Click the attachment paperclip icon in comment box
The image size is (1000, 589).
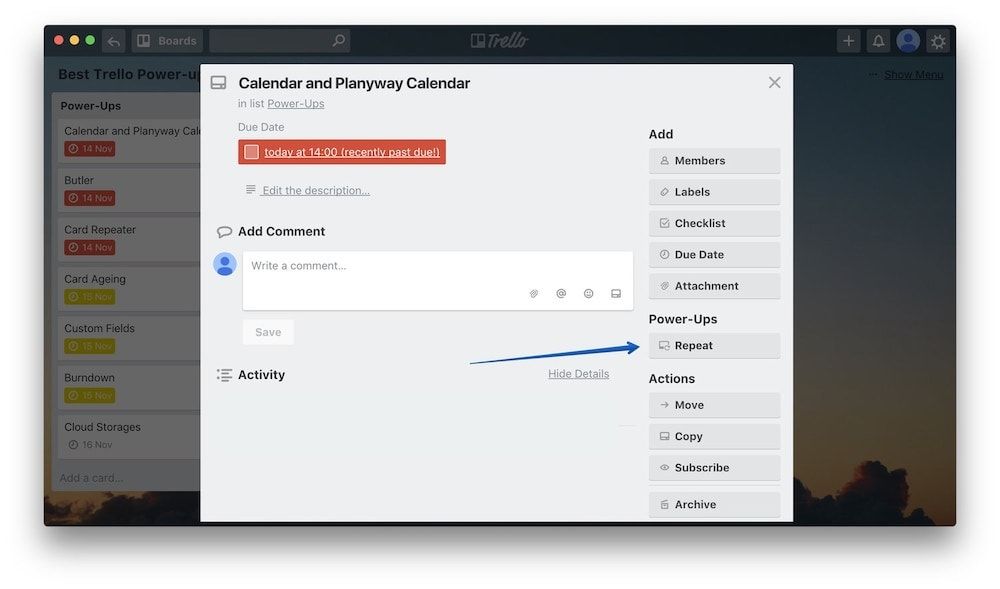(x=534, y=294)
